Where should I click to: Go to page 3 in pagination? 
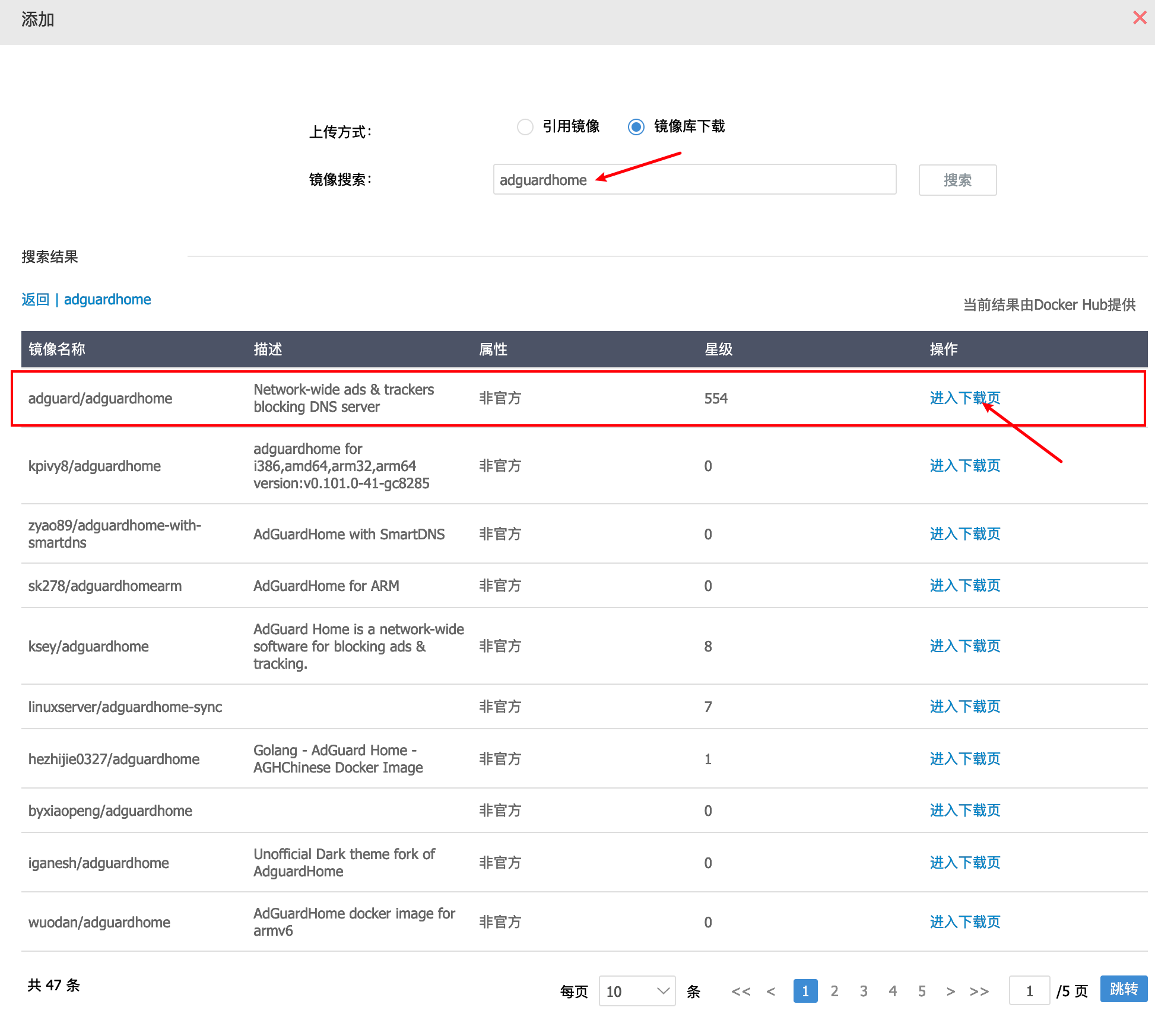pos(864,991)
